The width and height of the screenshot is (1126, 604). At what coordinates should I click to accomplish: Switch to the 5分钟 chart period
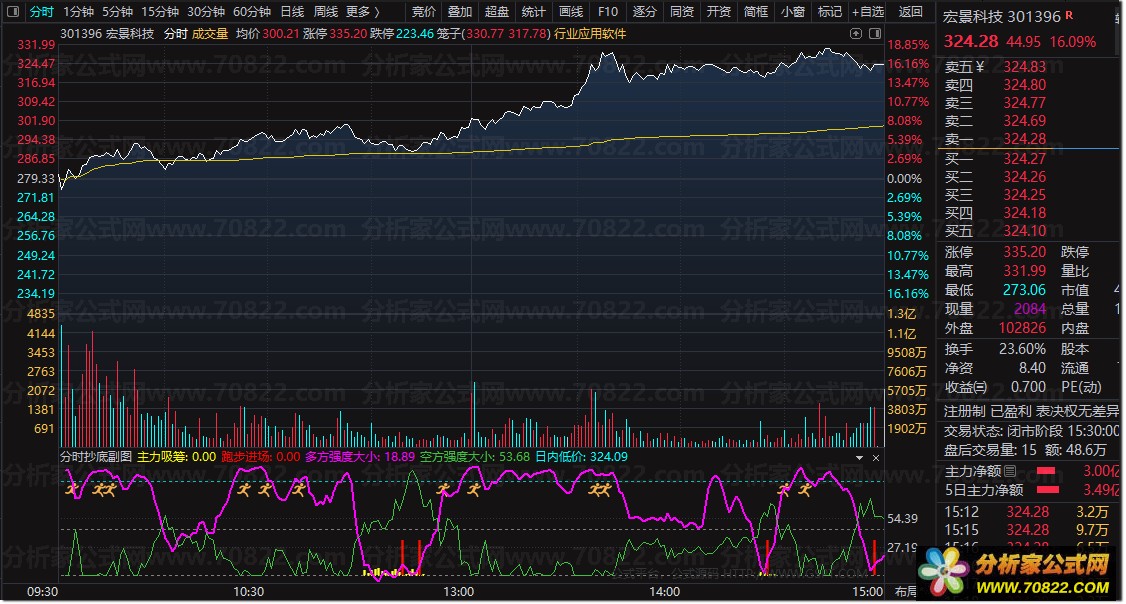point(117,11)
